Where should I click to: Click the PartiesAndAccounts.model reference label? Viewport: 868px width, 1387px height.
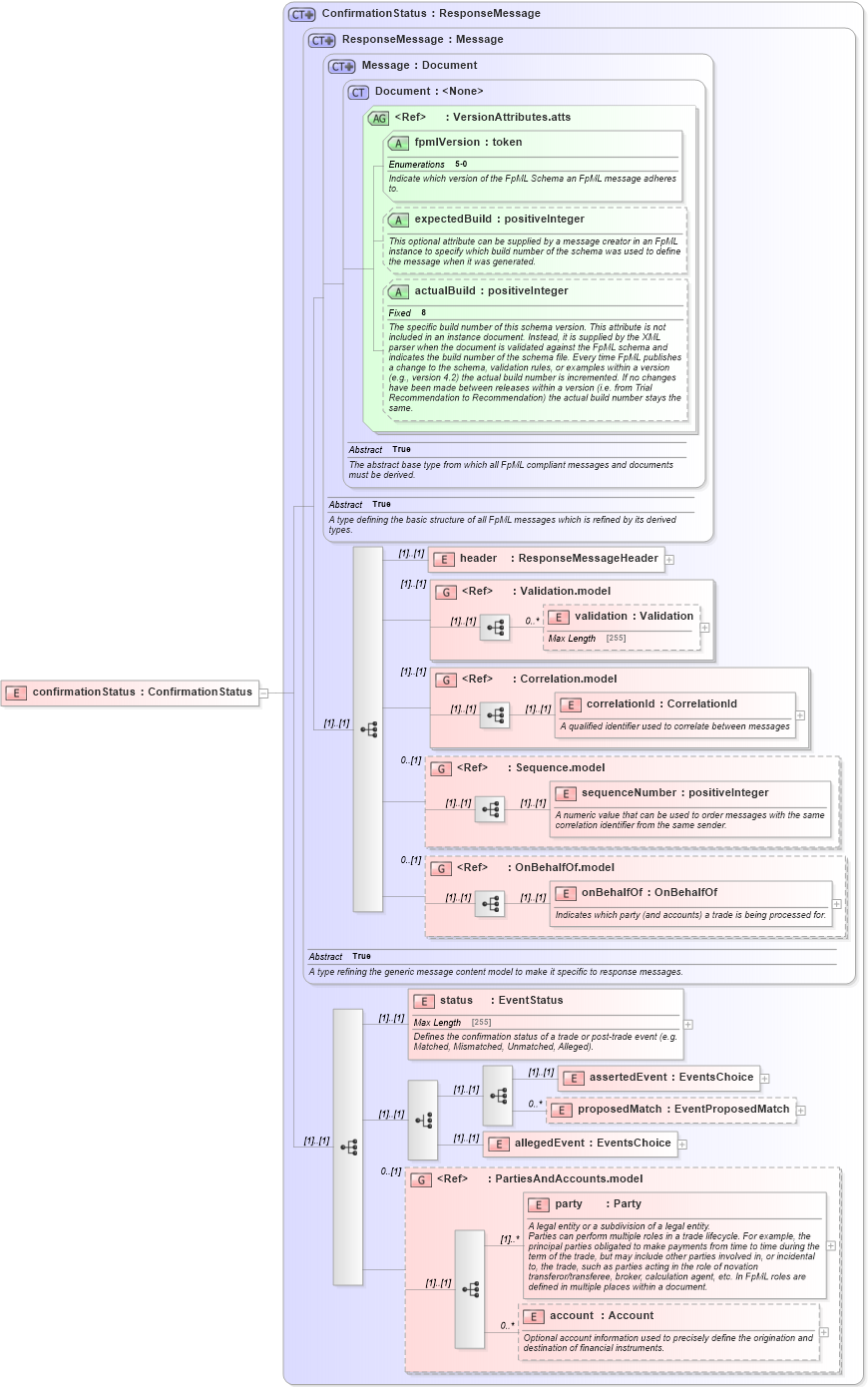[x=569, y=1179]
